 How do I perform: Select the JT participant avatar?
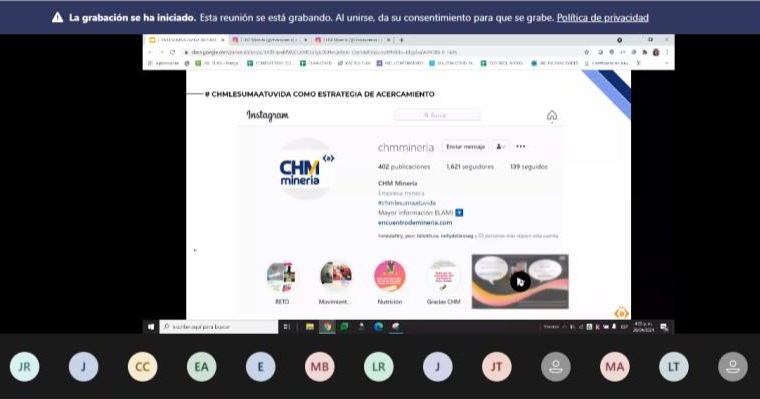pyautogui.click(x=497, y=367)
